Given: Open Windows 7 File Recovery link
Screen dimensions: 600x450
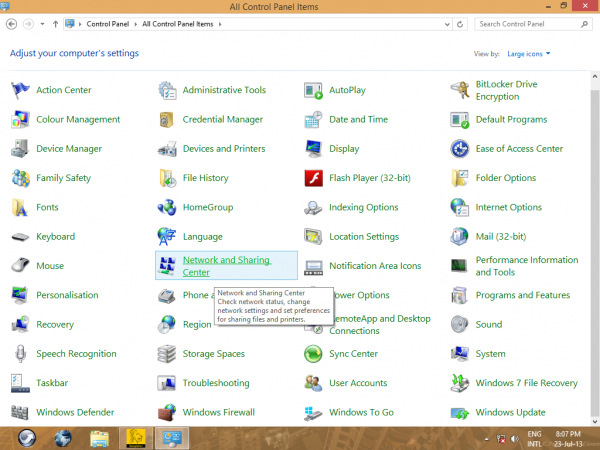Looking at the screenshot, I should pyautogui.click(x=527, y=383).
